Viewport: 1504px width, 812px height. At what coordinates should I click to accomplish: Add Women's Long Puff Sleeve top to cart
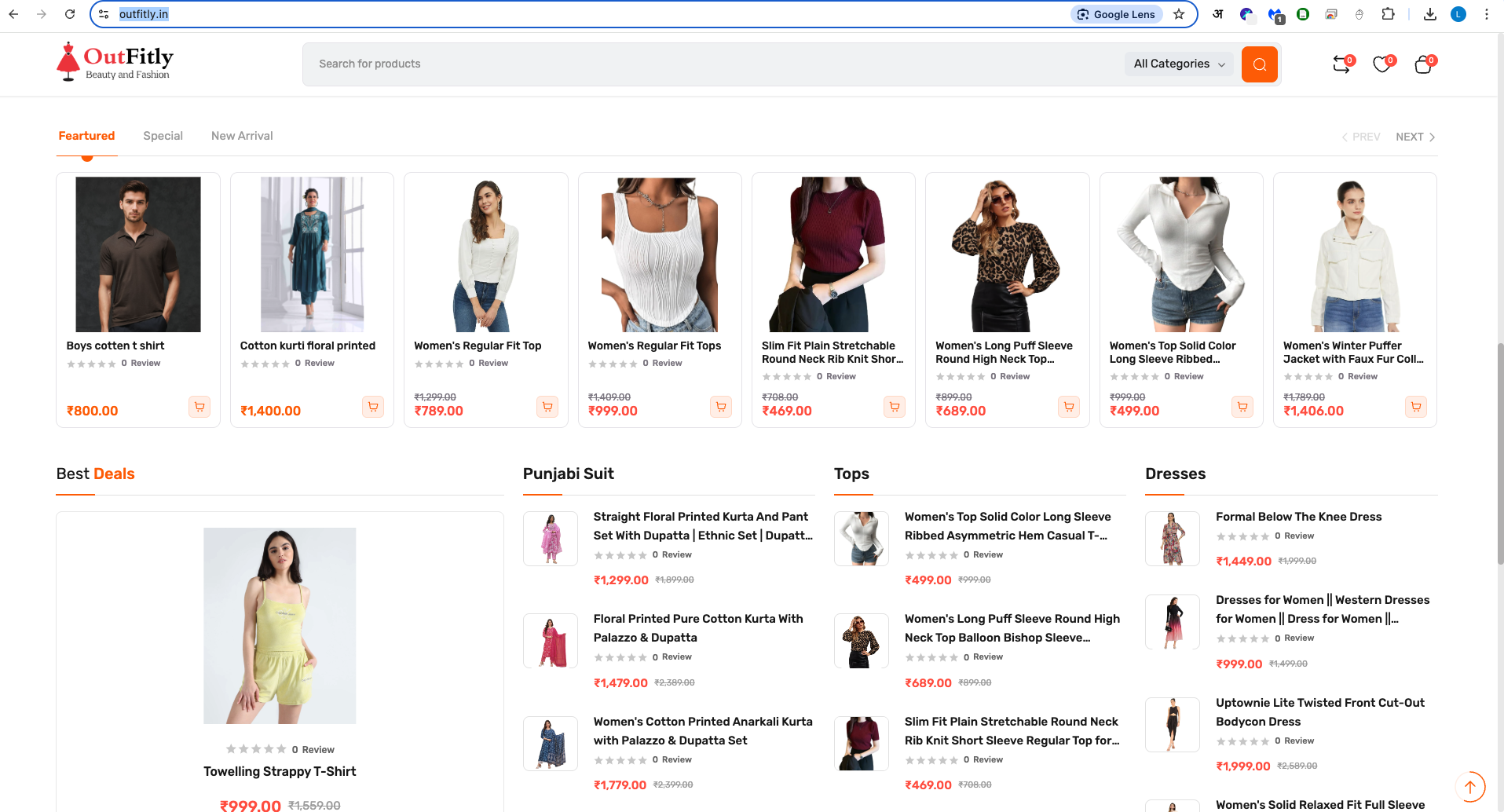click(x=1069, y=407)
